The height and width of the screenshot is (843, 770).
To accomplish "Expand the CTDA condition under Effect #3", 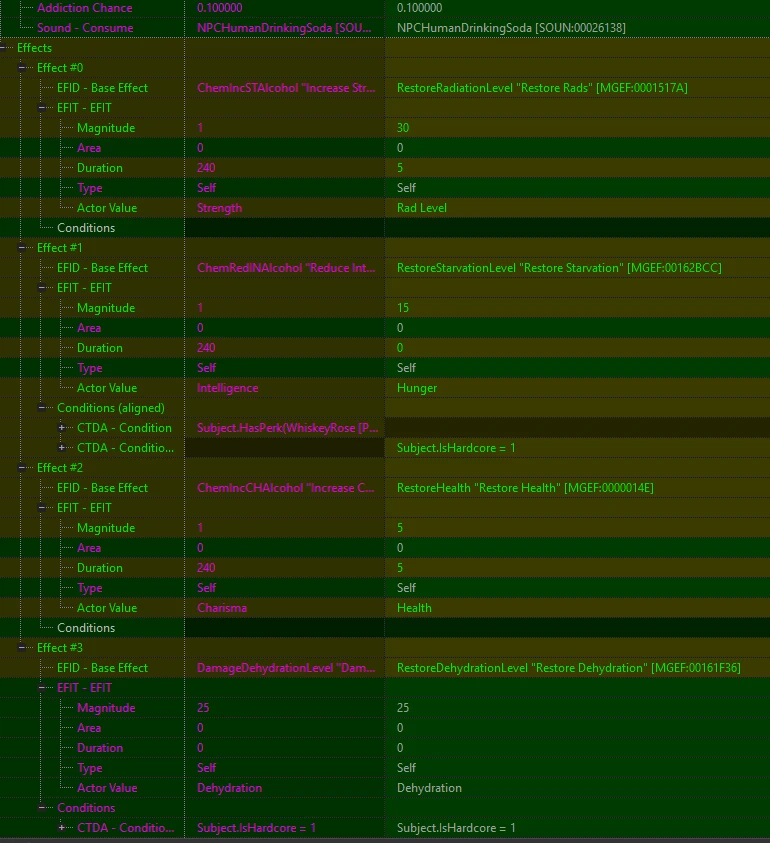I will click(62, 828).
